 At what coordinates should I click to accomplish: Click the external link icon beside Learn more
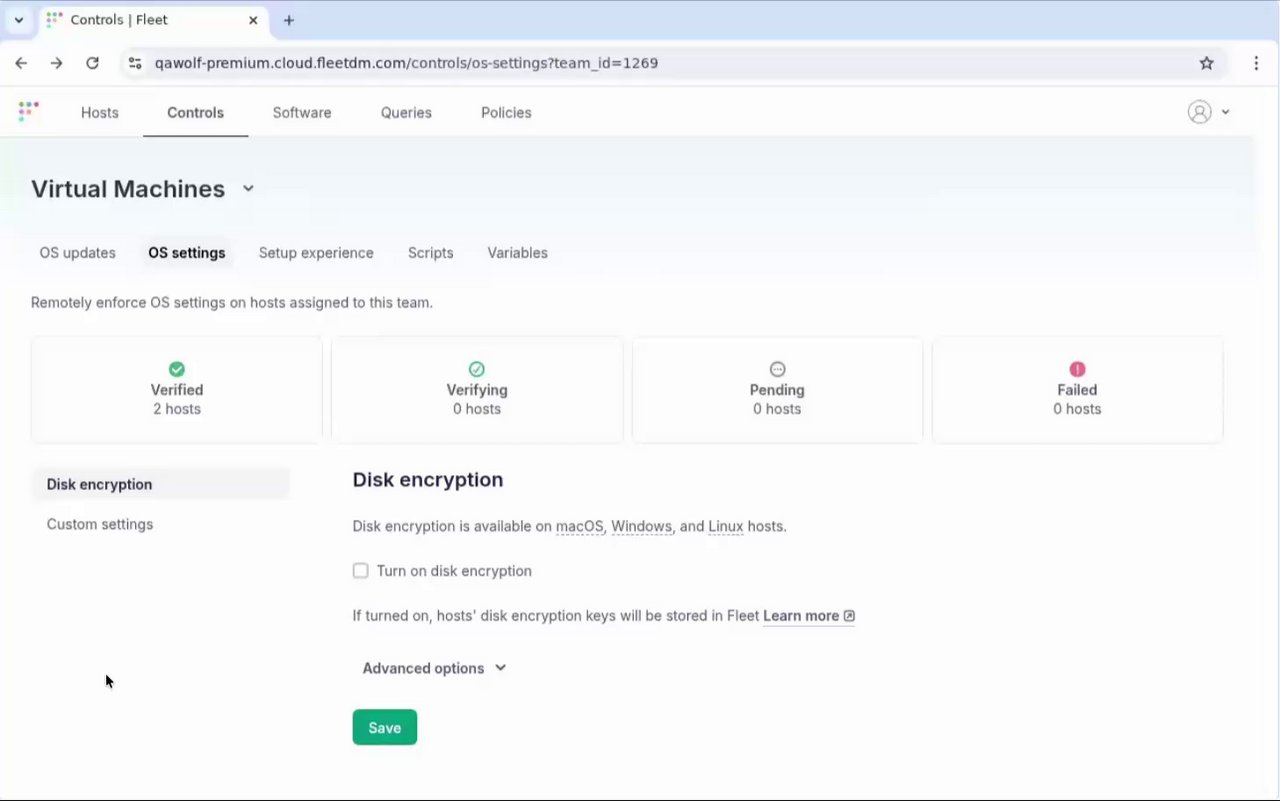point(849,616)
